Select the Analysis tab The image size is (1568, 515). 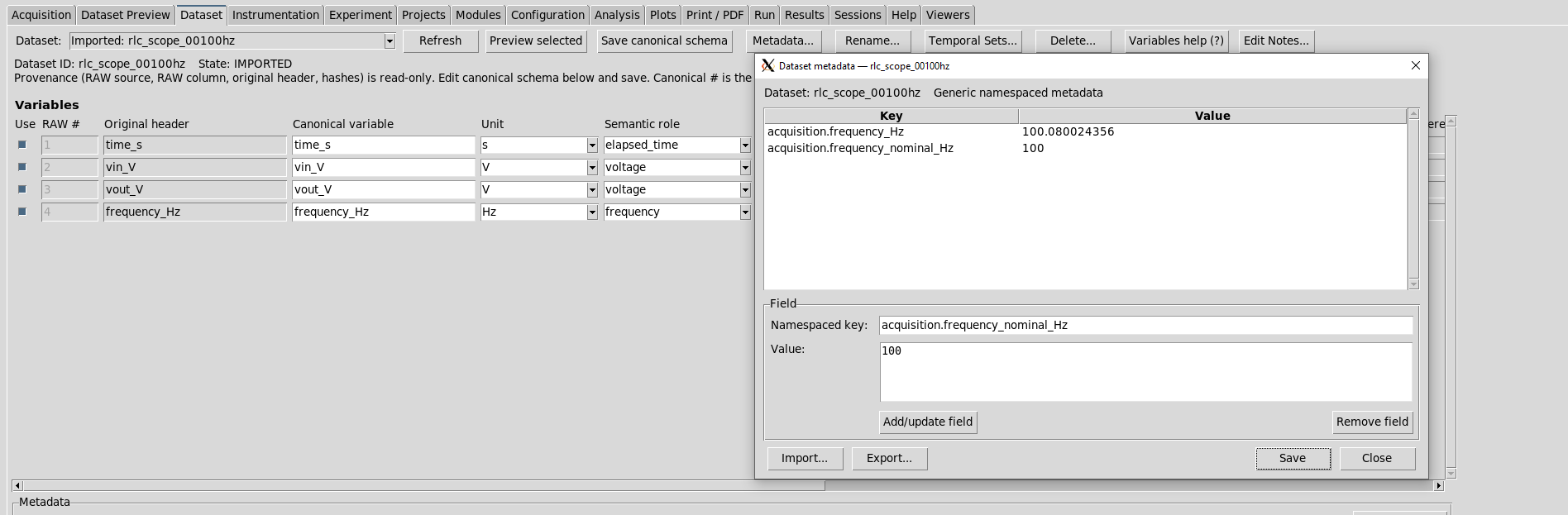click(x=617, y=15)
